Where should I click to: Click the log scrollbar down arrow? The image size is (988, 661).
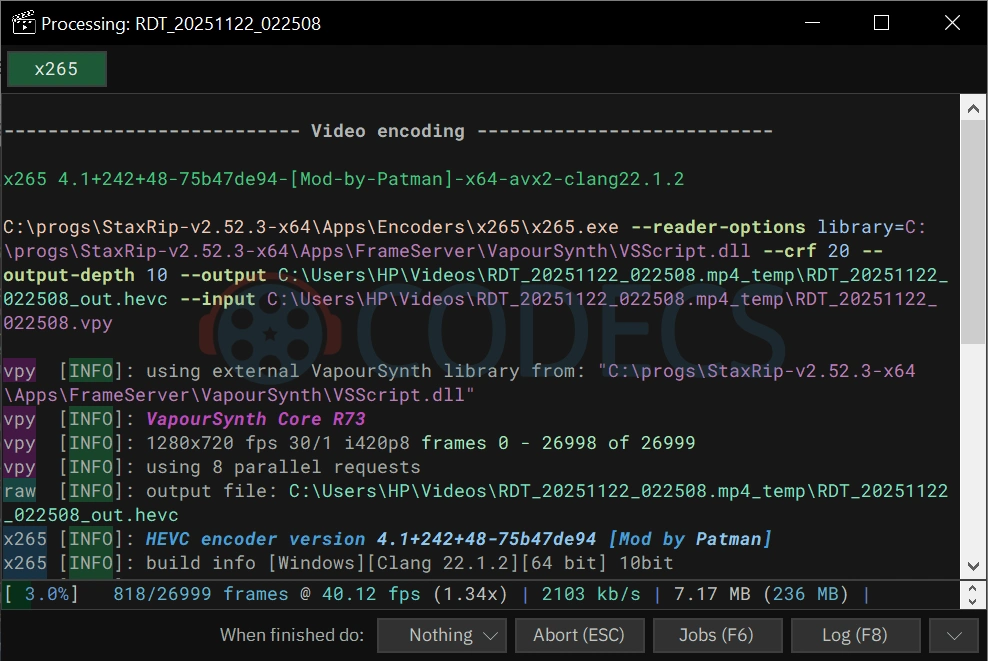(973, 566)
